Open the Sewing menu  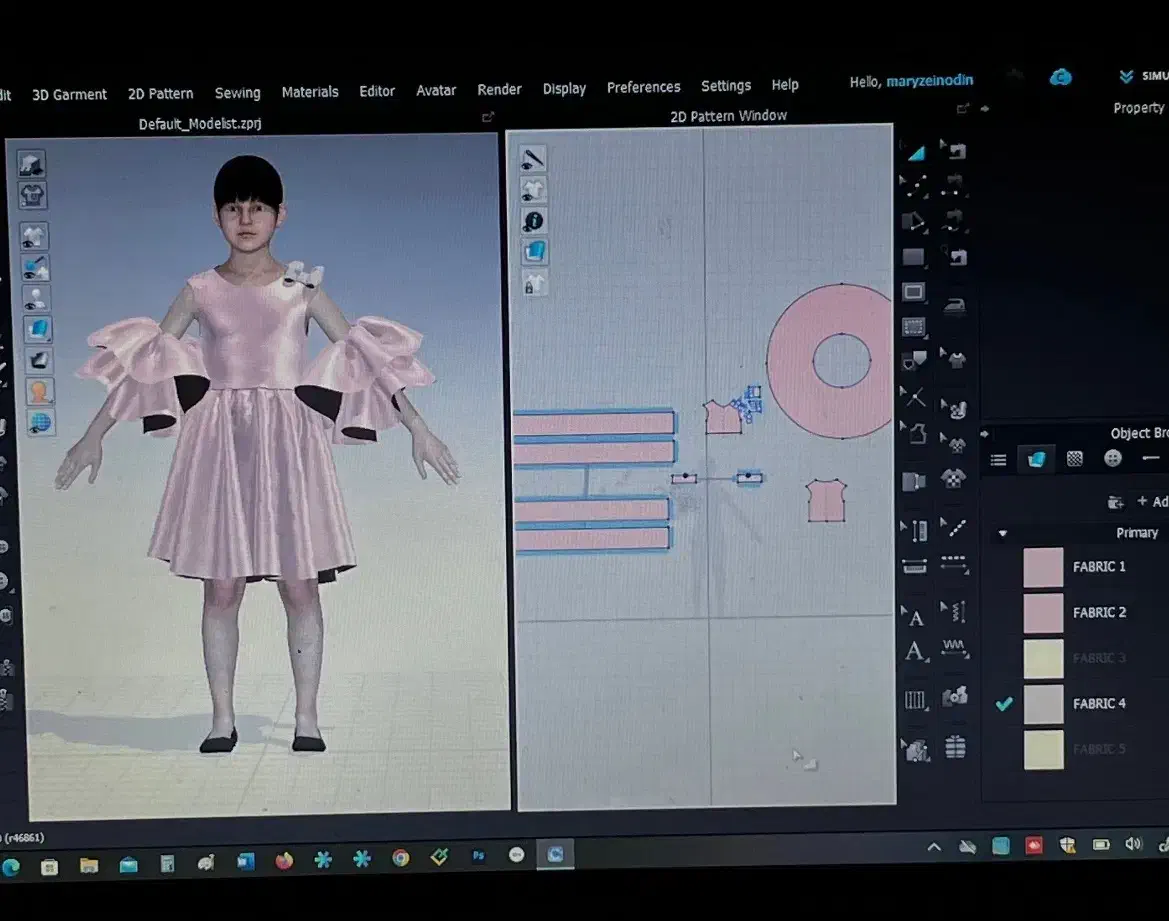click(237, 93)
